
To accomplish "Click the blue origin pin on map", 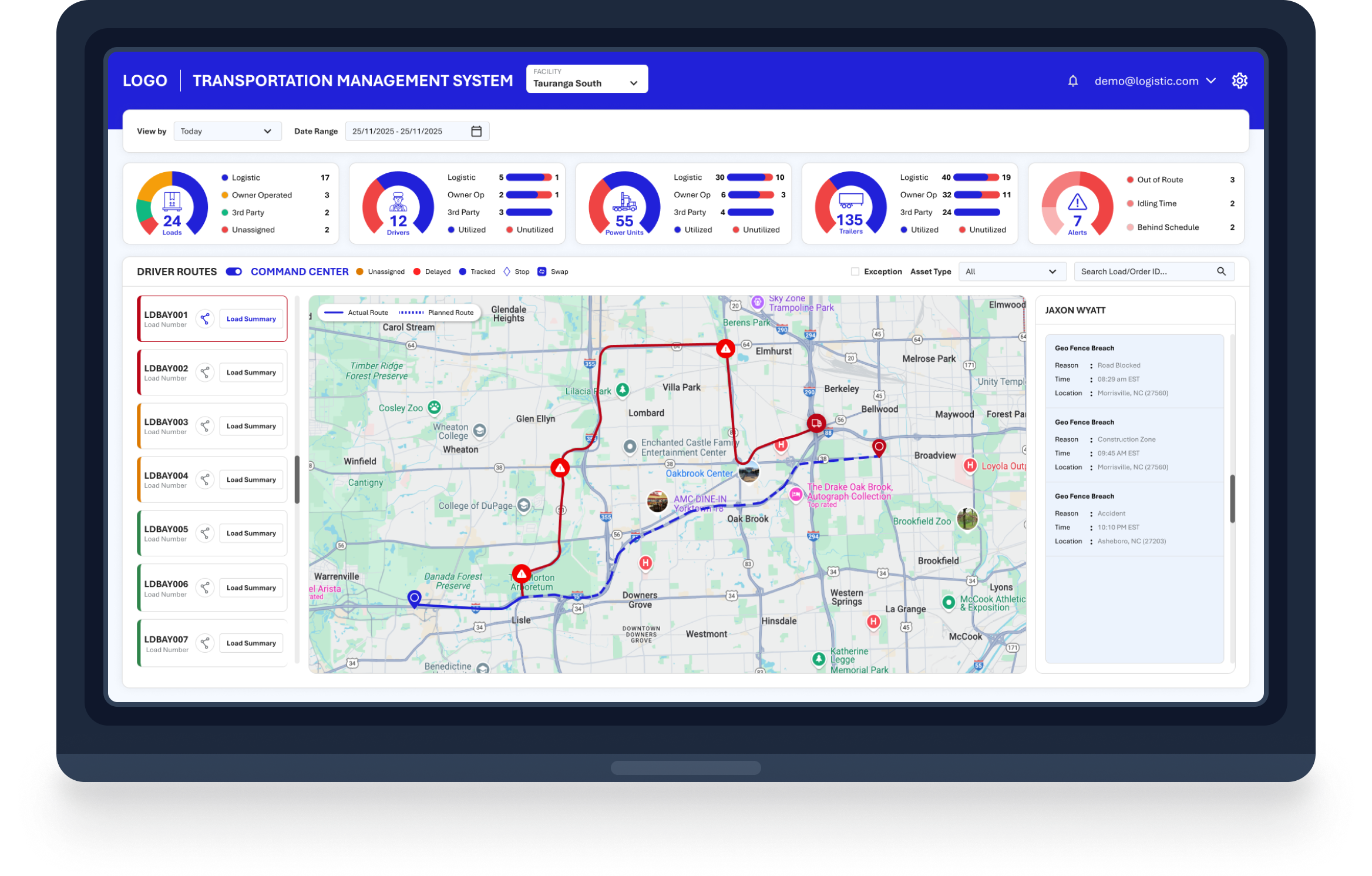I will coord(414,598).
